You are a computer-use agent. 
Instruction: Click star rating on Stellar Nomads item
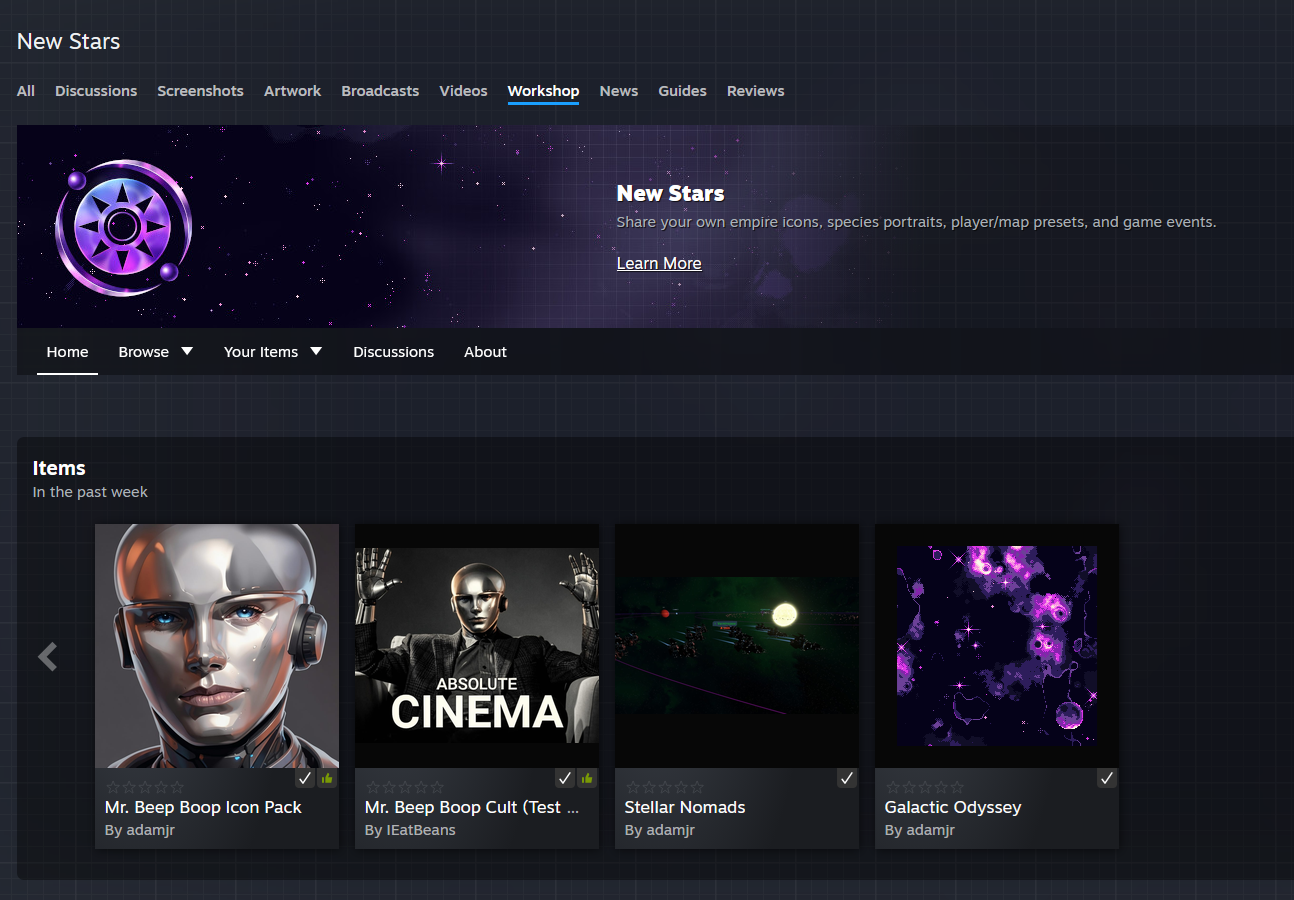click(x=665, y=787)
